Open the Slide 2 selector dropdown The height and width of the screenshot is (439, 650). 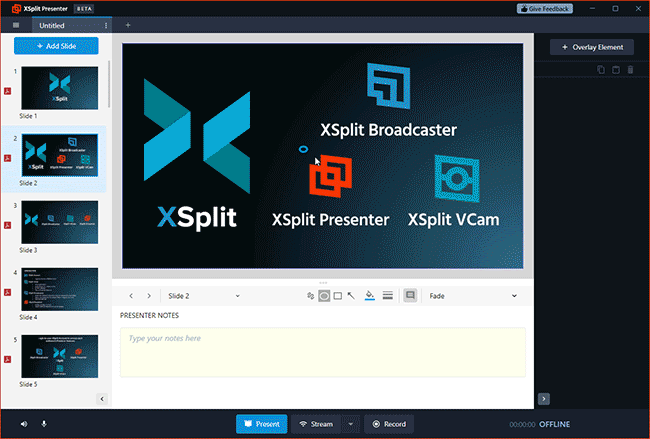click(204, 296)
